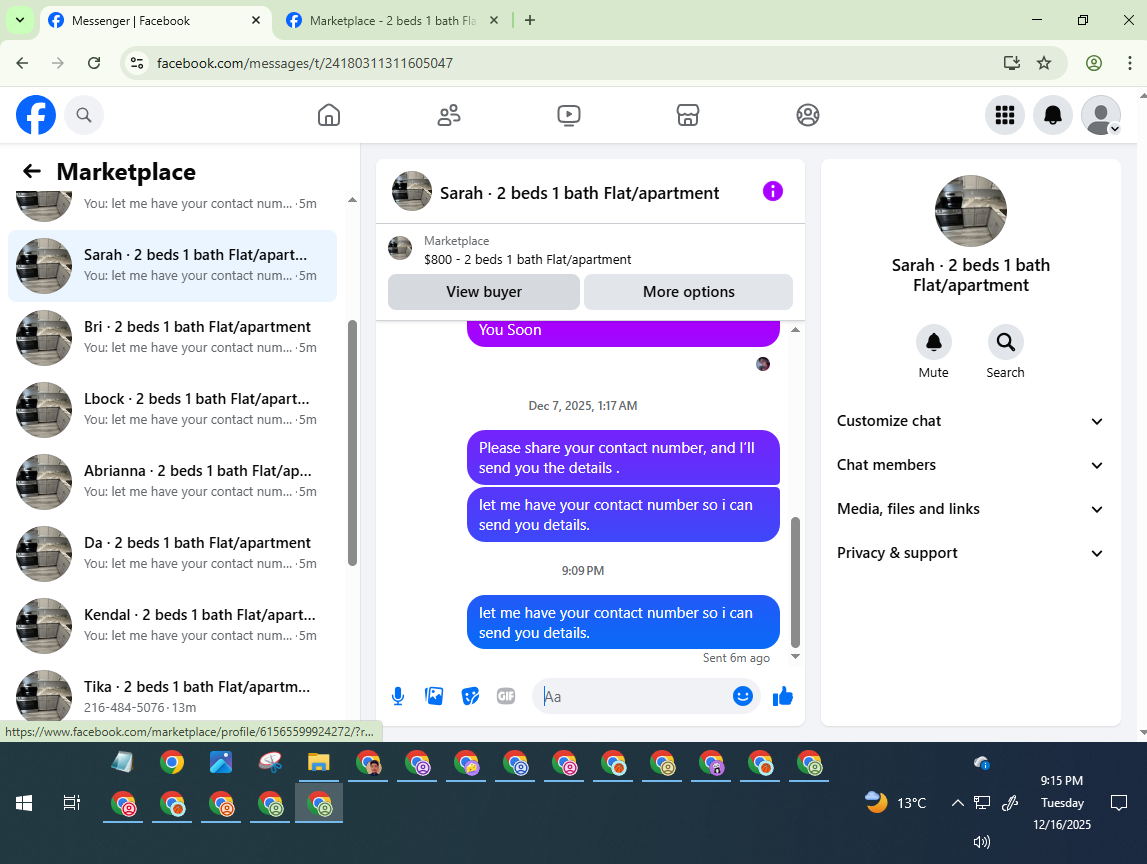Viewport: 1147px width, 864px height.
Task: Click Sarah chat header title
Action: point(579,193)
